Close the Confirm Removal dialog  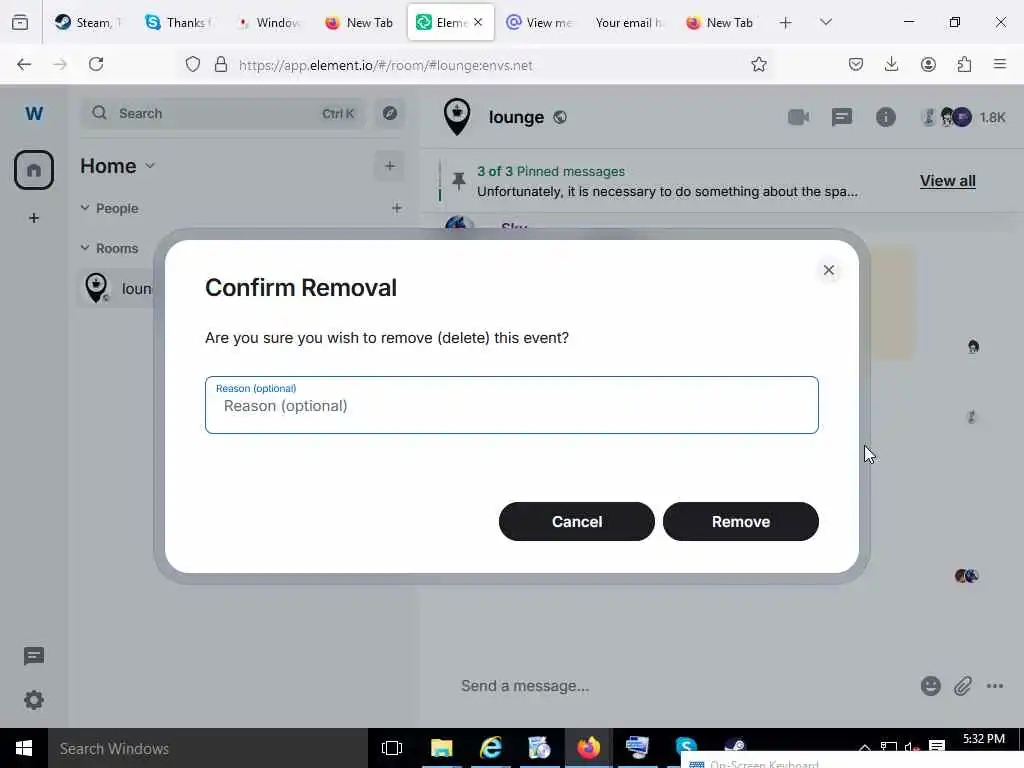[828, 270]
